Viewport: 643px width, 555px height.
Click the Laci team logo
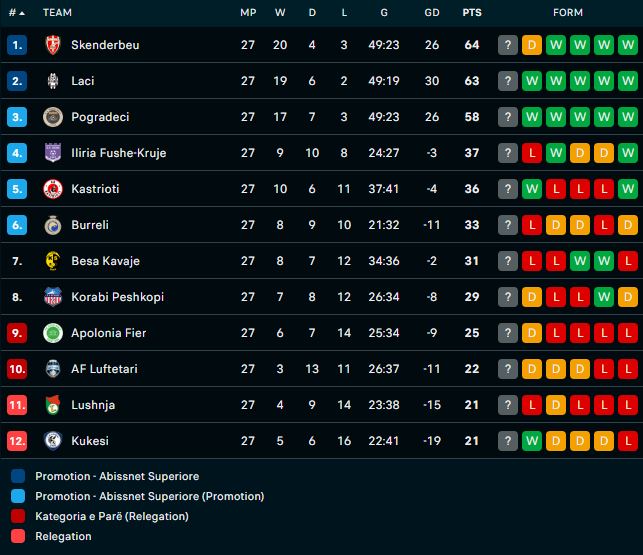click(53, 81)
